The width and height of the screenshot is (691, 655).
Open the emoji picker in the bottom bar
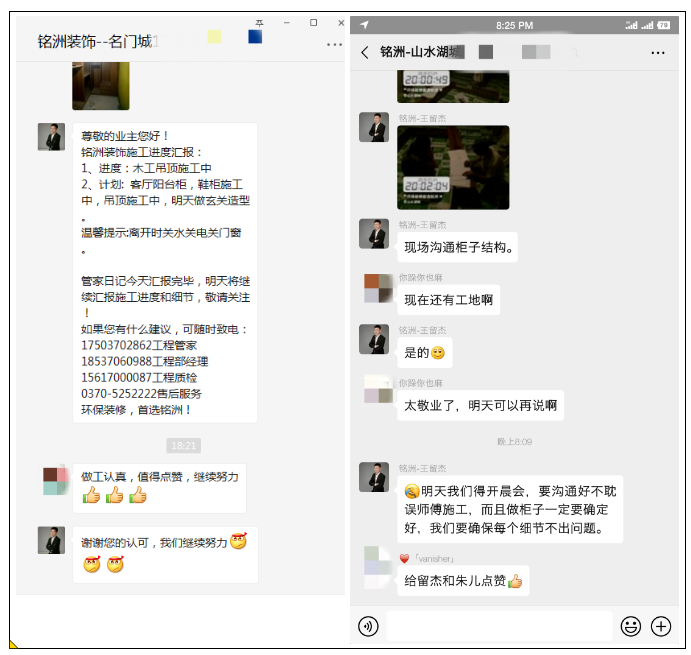click(x=630, y=626)
